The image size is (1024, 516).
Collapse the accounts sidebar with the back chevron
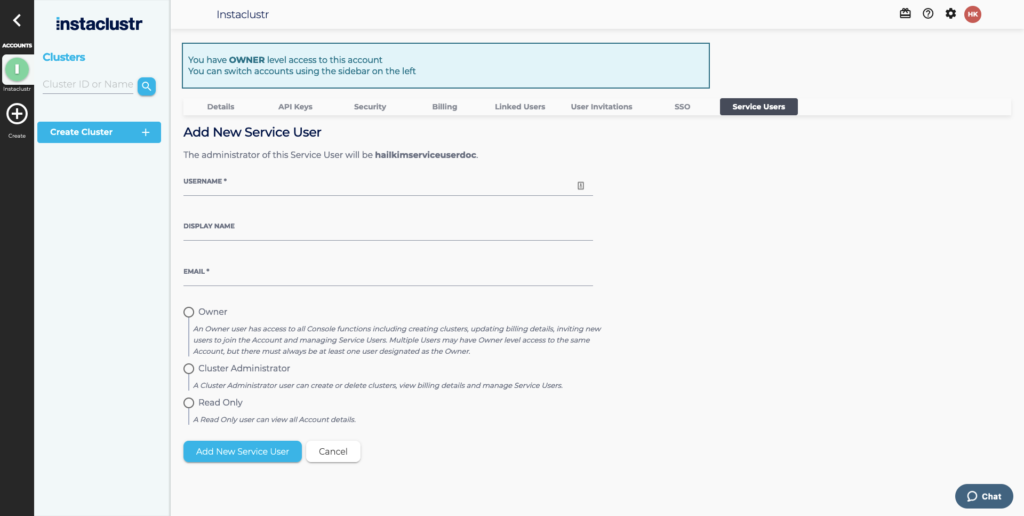(16, 20)
